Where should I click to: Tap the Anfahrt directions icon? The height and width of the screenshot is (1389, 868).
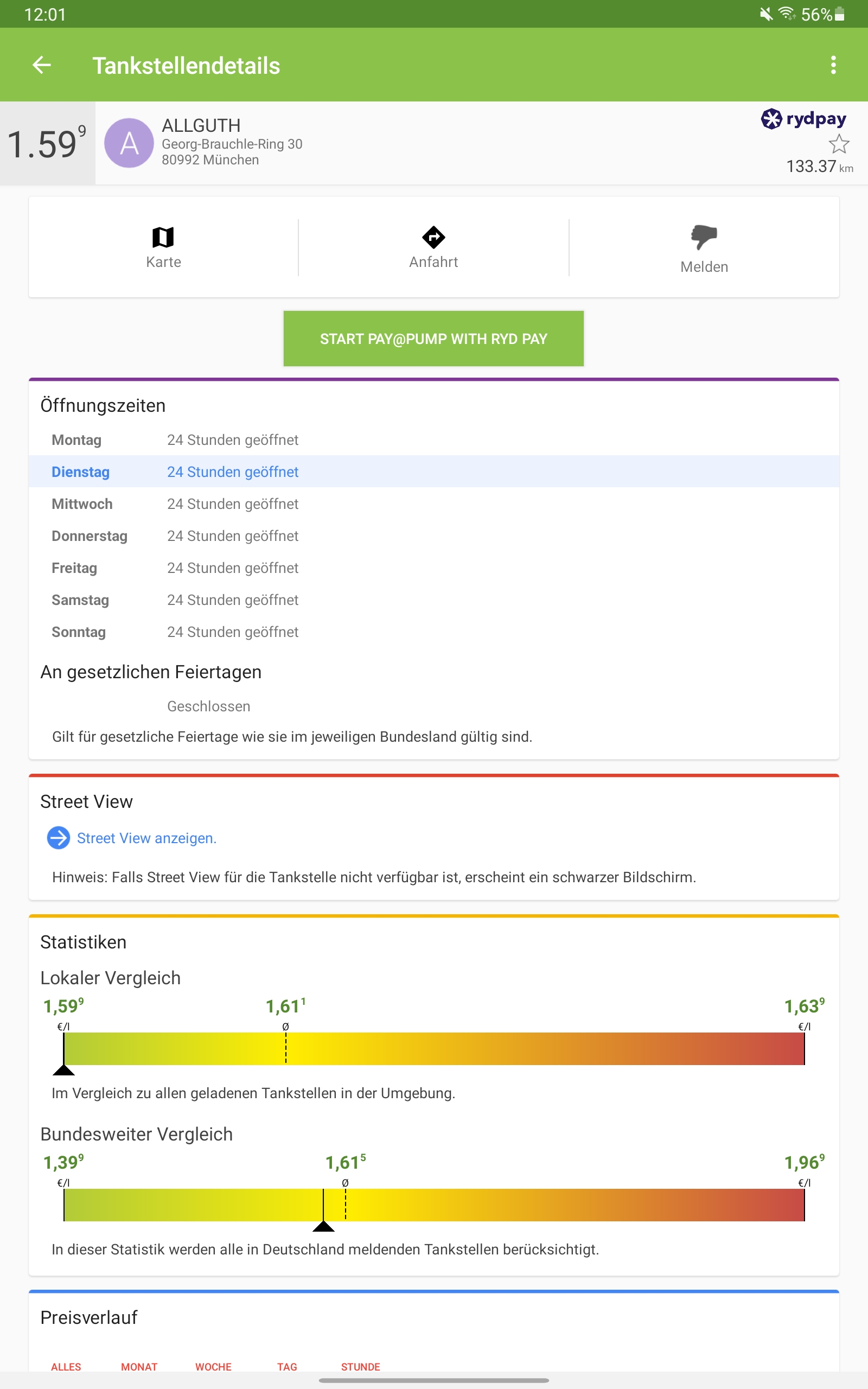click(x=433, y=237)
